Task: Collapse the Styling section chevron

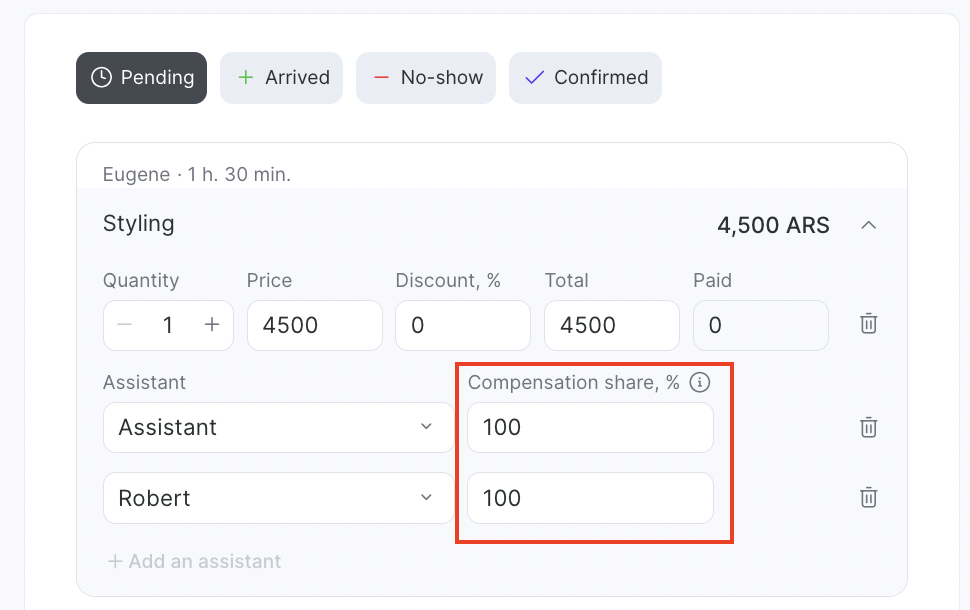Action: (869, 225)
